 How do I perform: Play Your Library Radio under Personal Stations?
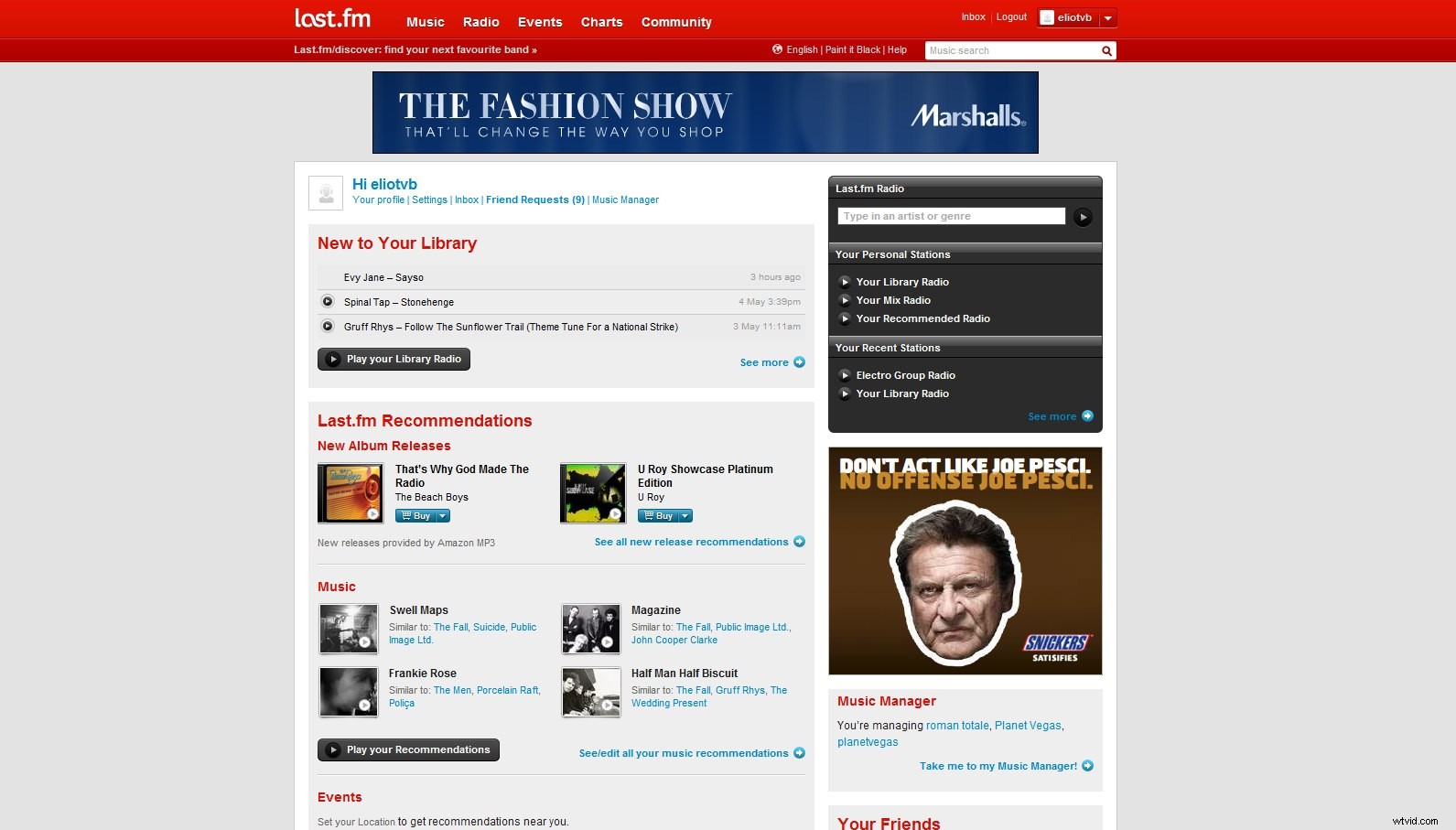[846, 282]
